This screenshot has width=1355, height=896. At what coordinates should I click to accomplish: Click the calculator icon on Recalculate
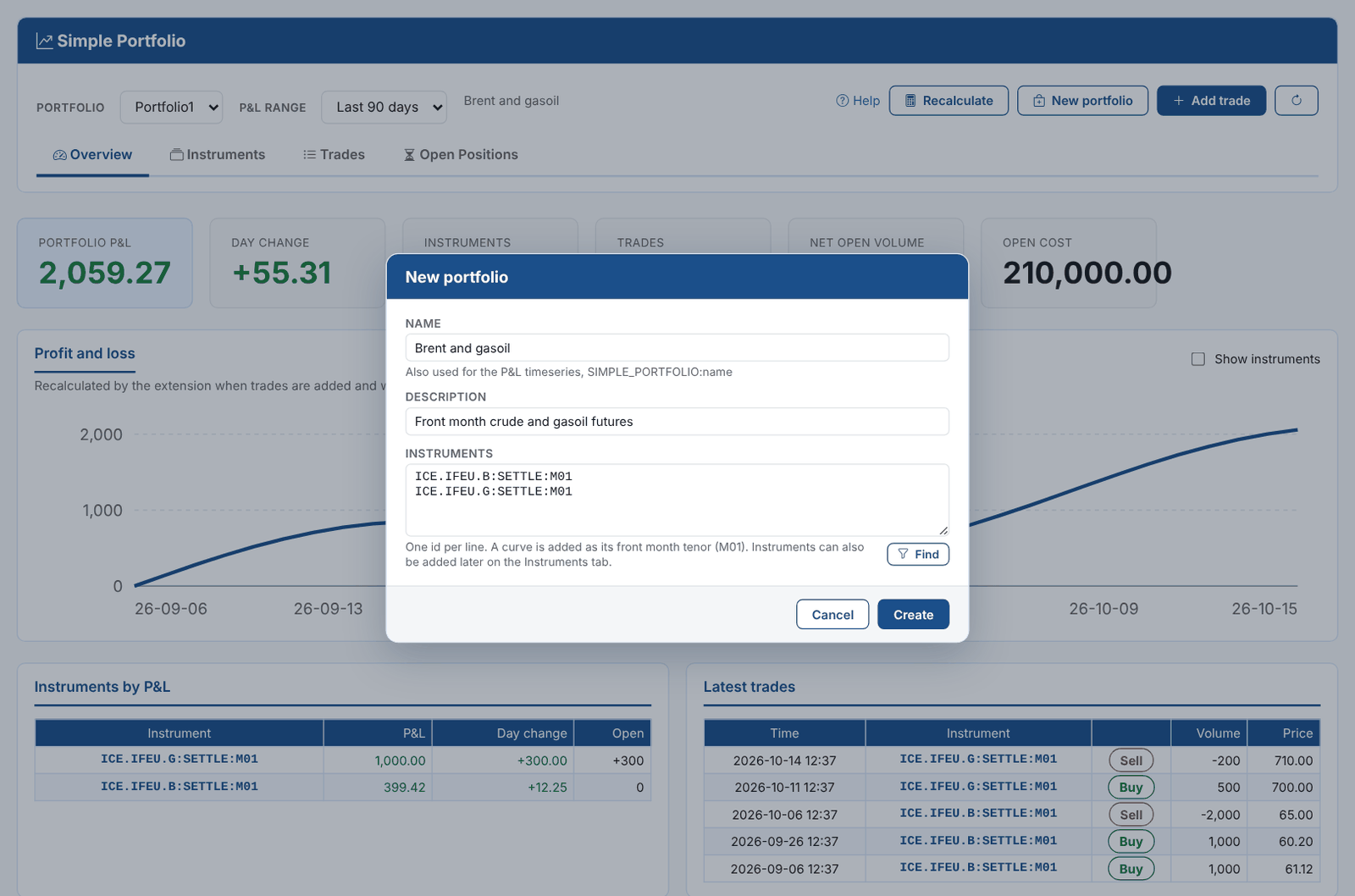(x=910, y=101)
